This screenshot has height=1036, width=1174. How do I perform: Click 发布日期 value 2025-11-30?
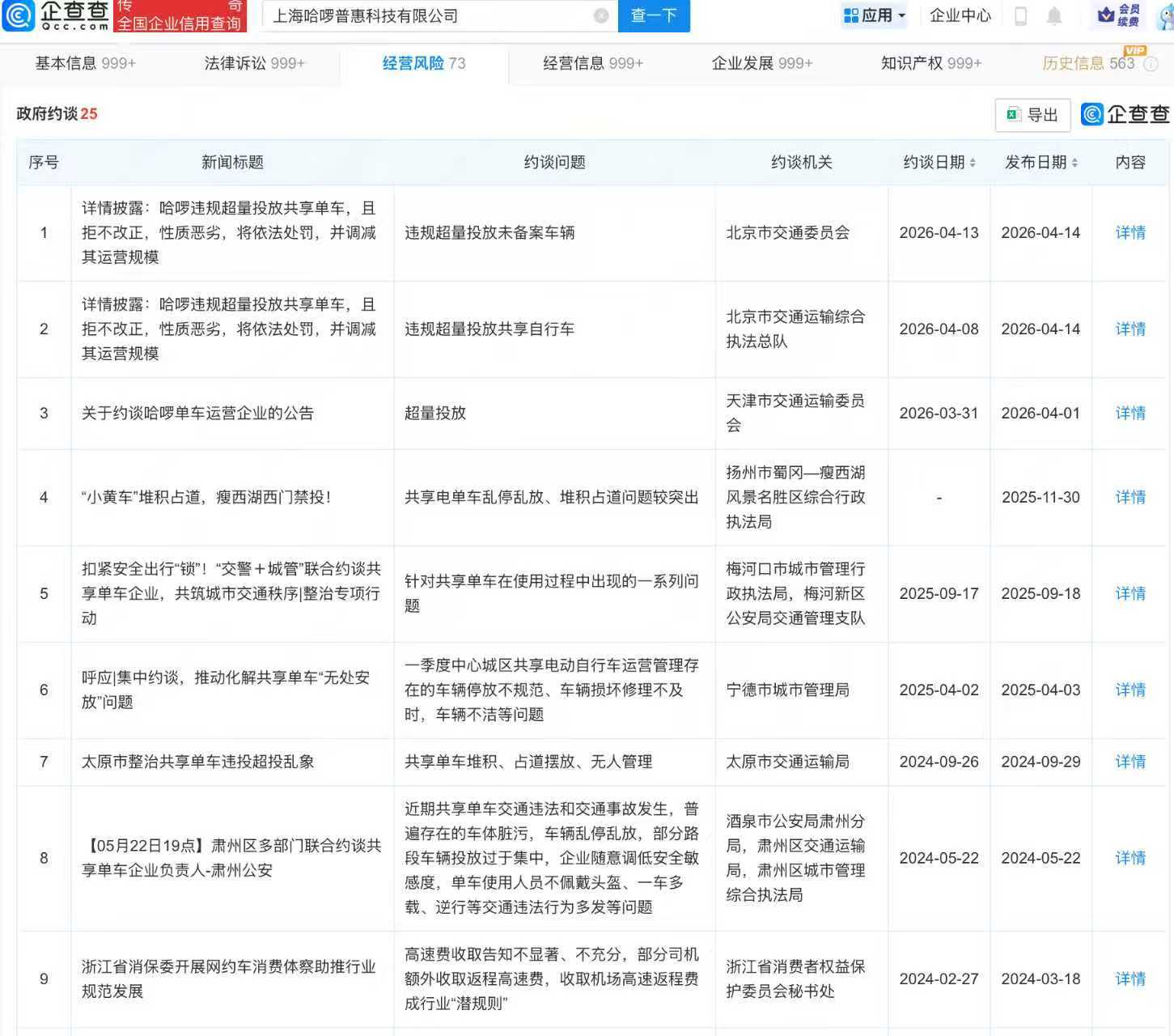click(x=1040, y=498)
